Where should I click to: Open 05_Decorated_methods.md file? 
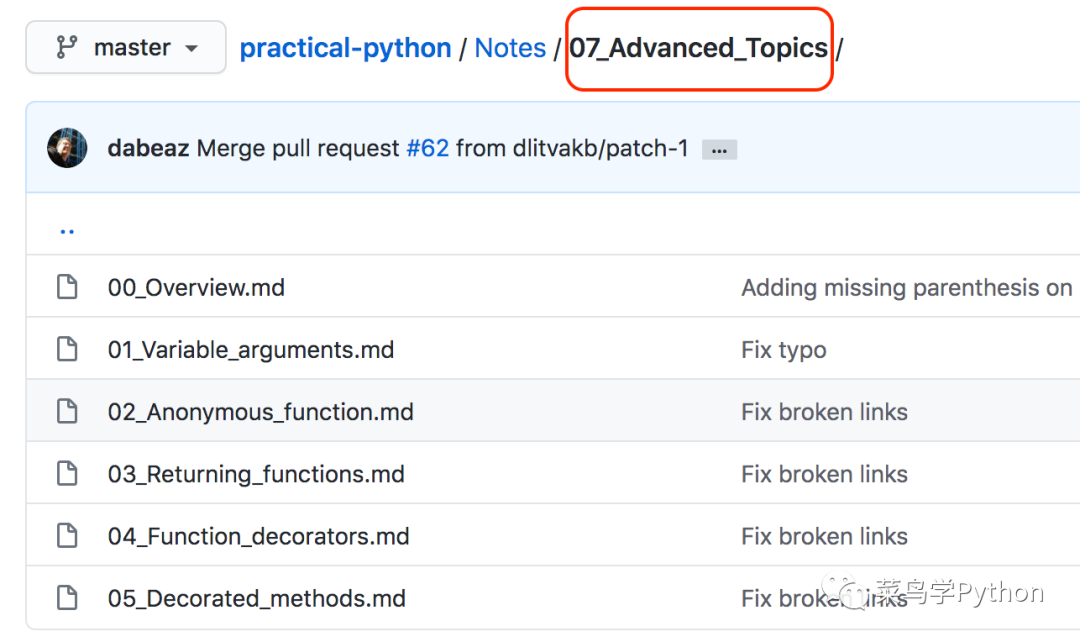pyautogui.click(x=256, y=598)
